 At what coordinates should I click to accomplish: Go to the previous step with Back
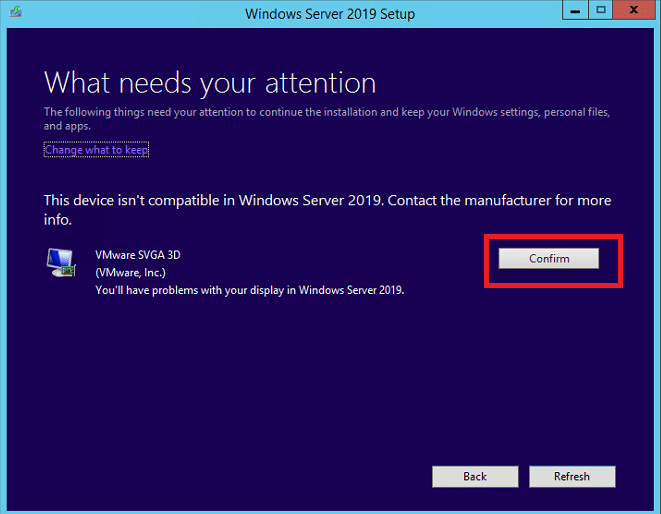475,476
